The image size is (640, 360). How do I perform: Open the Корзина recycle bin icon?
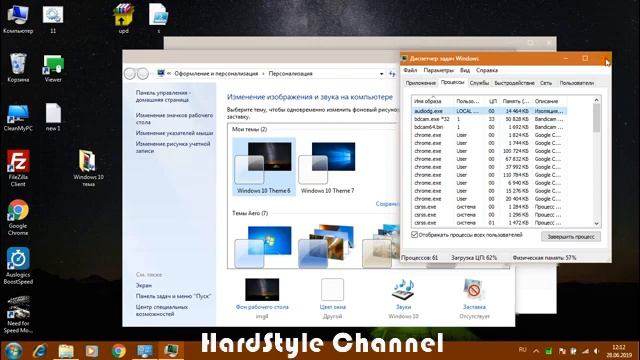tap(18, 68)
